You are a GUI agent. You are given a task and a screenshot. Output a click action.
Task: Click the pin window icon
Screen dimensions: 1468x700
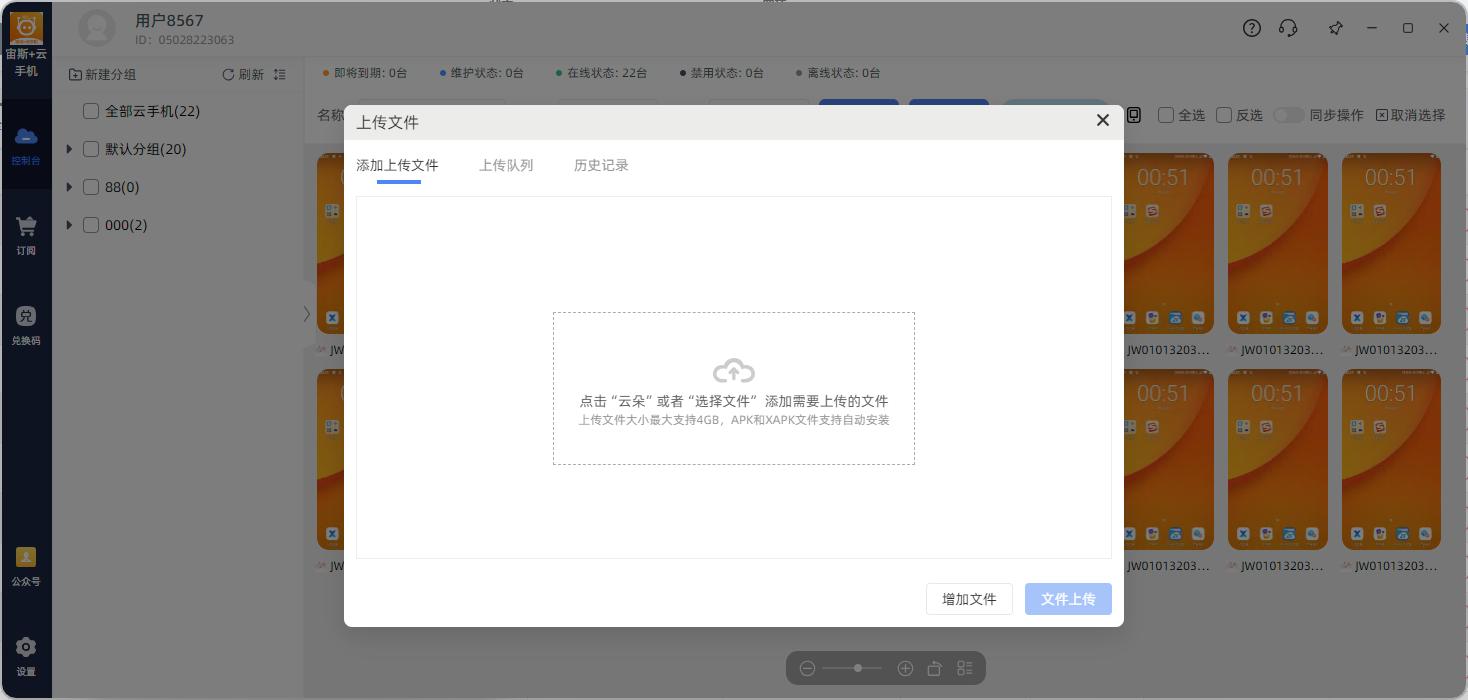1336,28
